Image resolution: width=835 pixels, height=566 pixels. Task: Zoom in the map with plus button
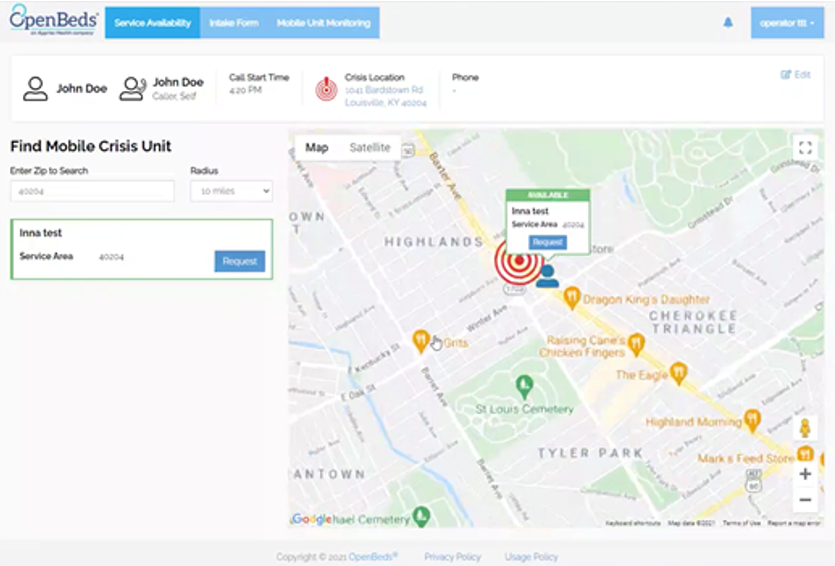805,474
